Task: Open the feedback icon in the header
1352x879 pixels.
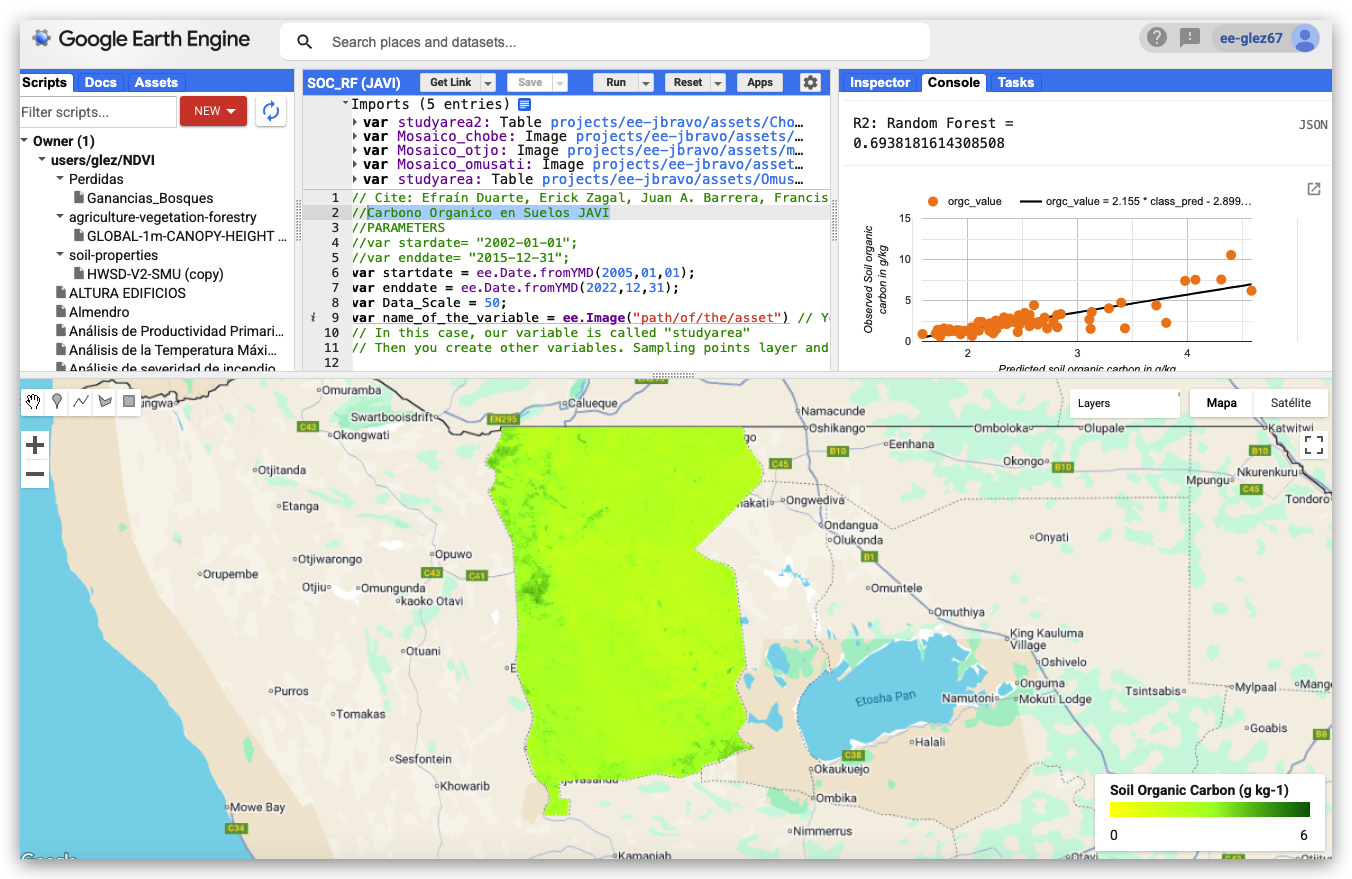Action: tap(1189, 38)
